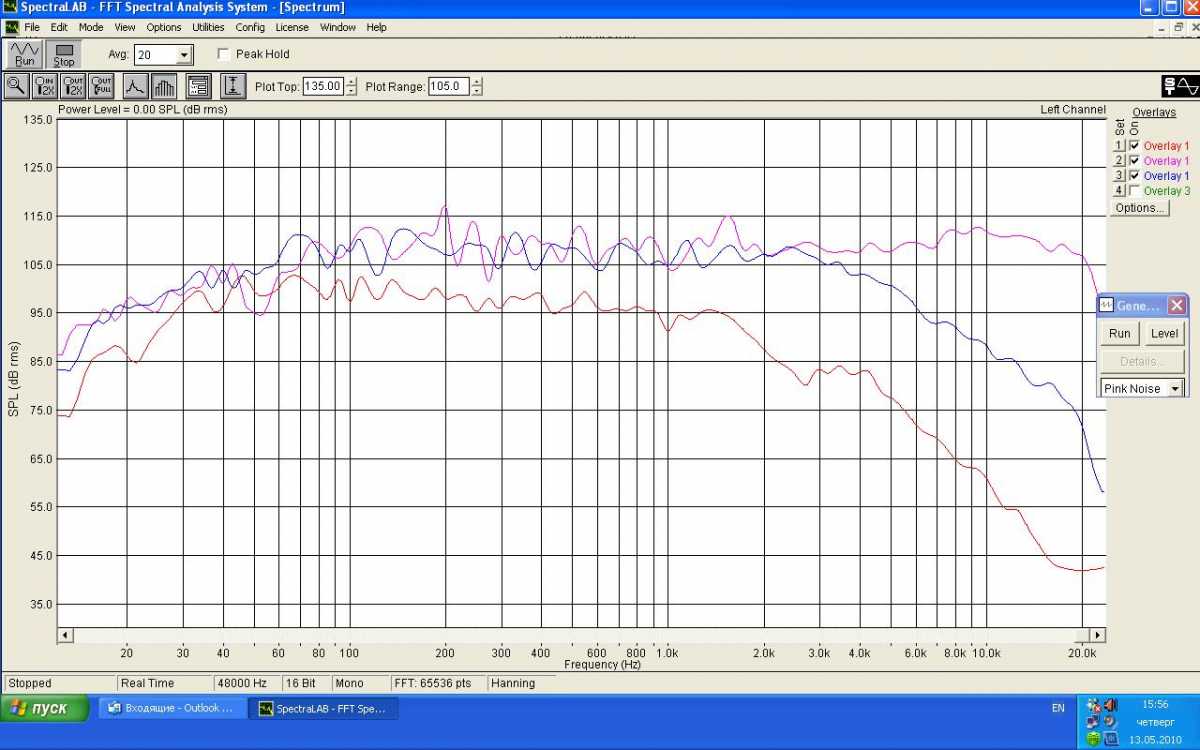Select the magnifying glass zoom tool
The width and height of the screenshot is (1200, 750).
point(16,86)
